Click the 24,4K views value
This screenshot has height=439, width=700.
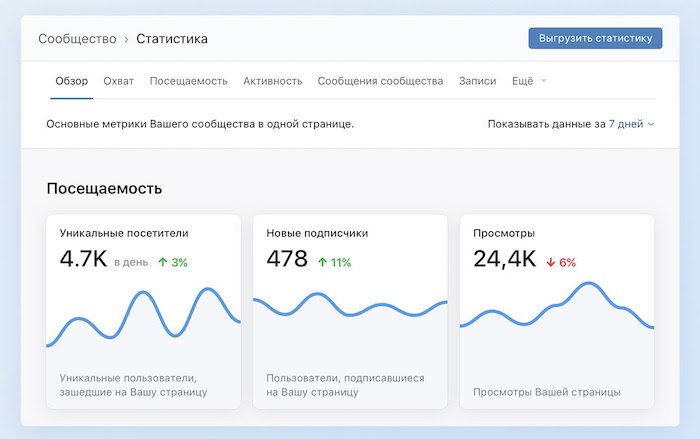pyautogui.click(x=504, y=259)
